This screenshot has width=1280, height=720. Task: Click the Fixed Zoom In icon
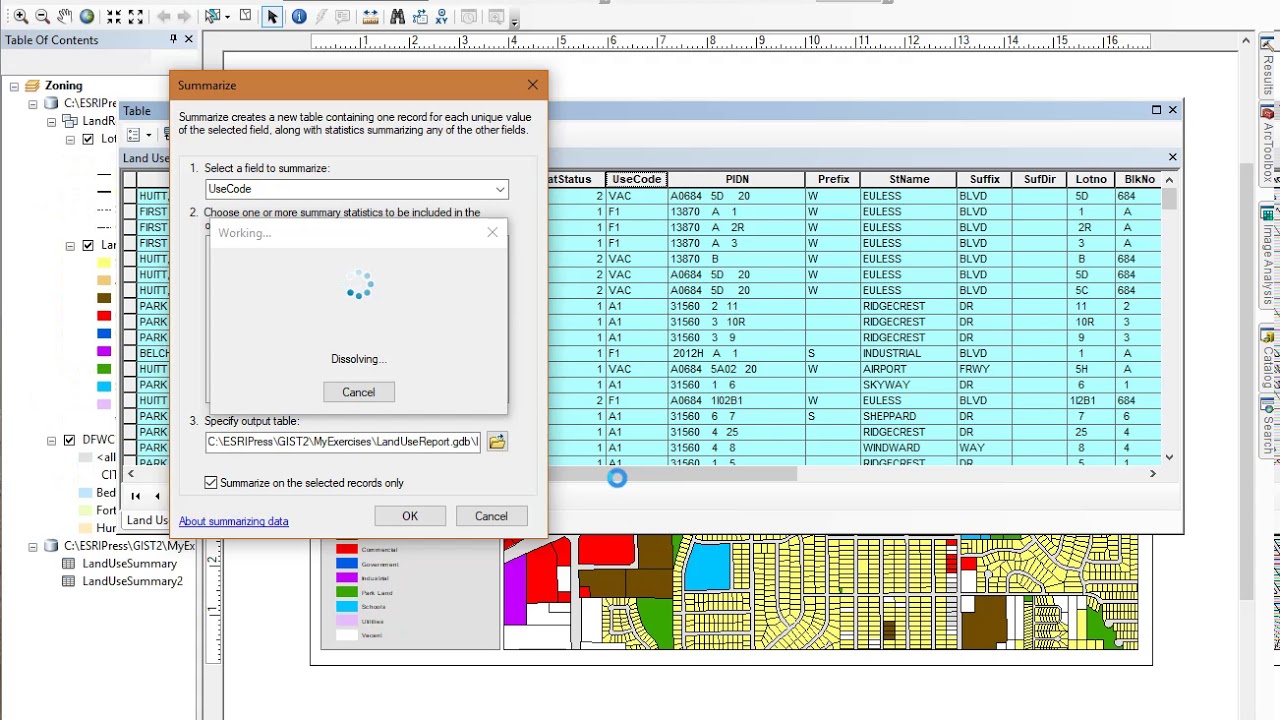pos(114,17)
